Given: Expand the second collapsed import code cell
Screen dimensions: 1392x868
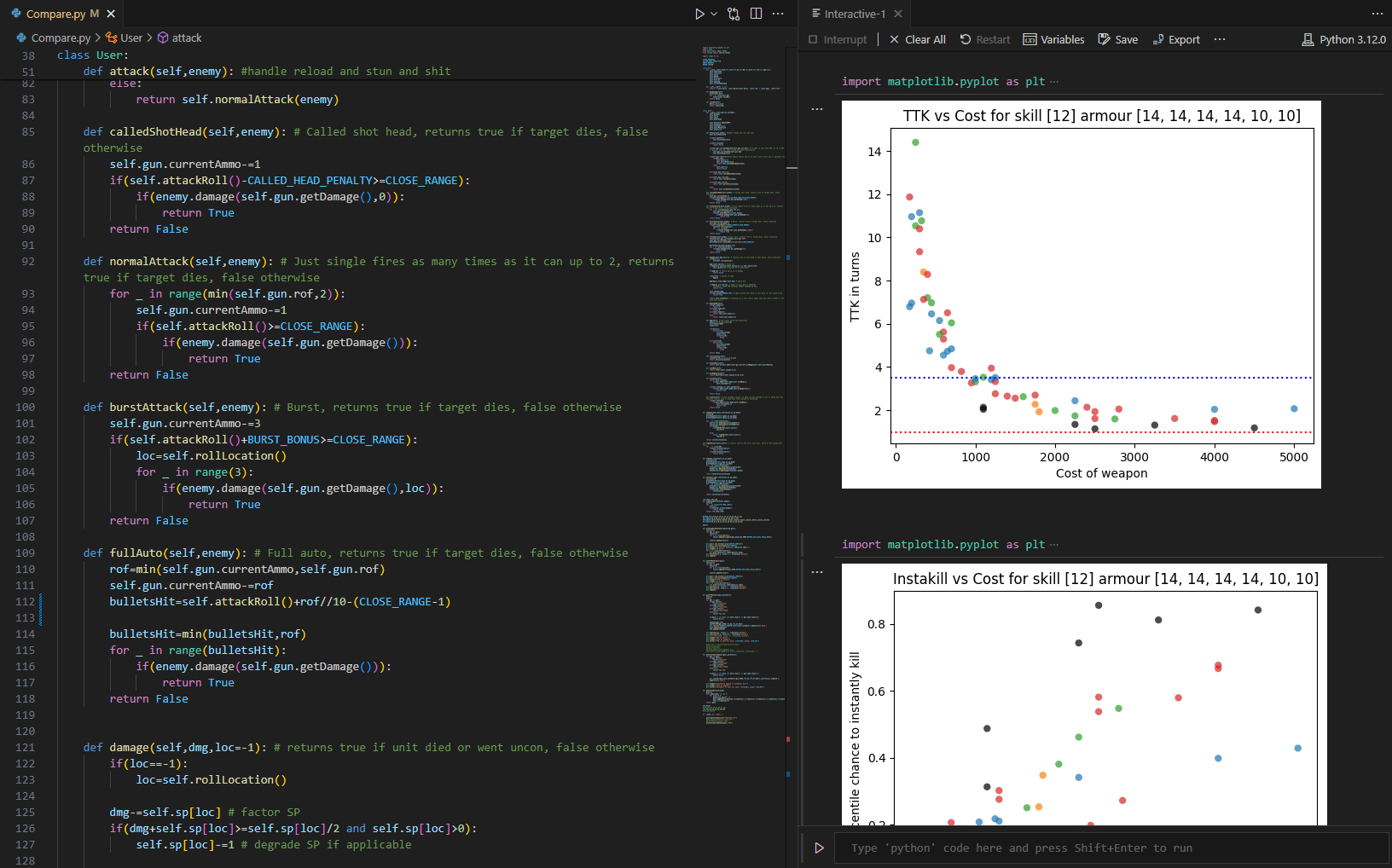Looking at the screenshot, I should 1054,545.
